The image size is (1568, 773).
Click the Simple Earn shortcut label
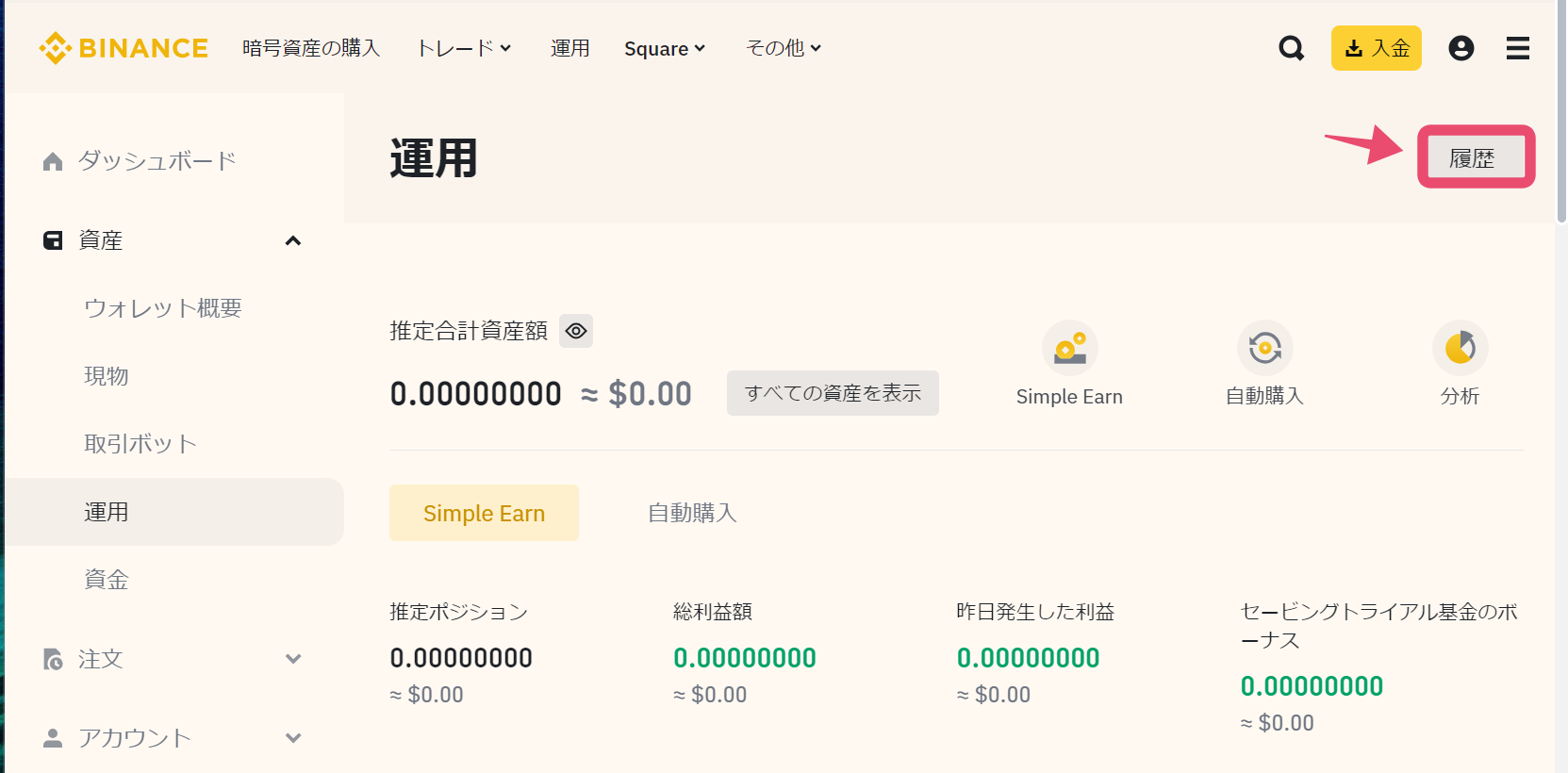click(x=1069, y=397)
